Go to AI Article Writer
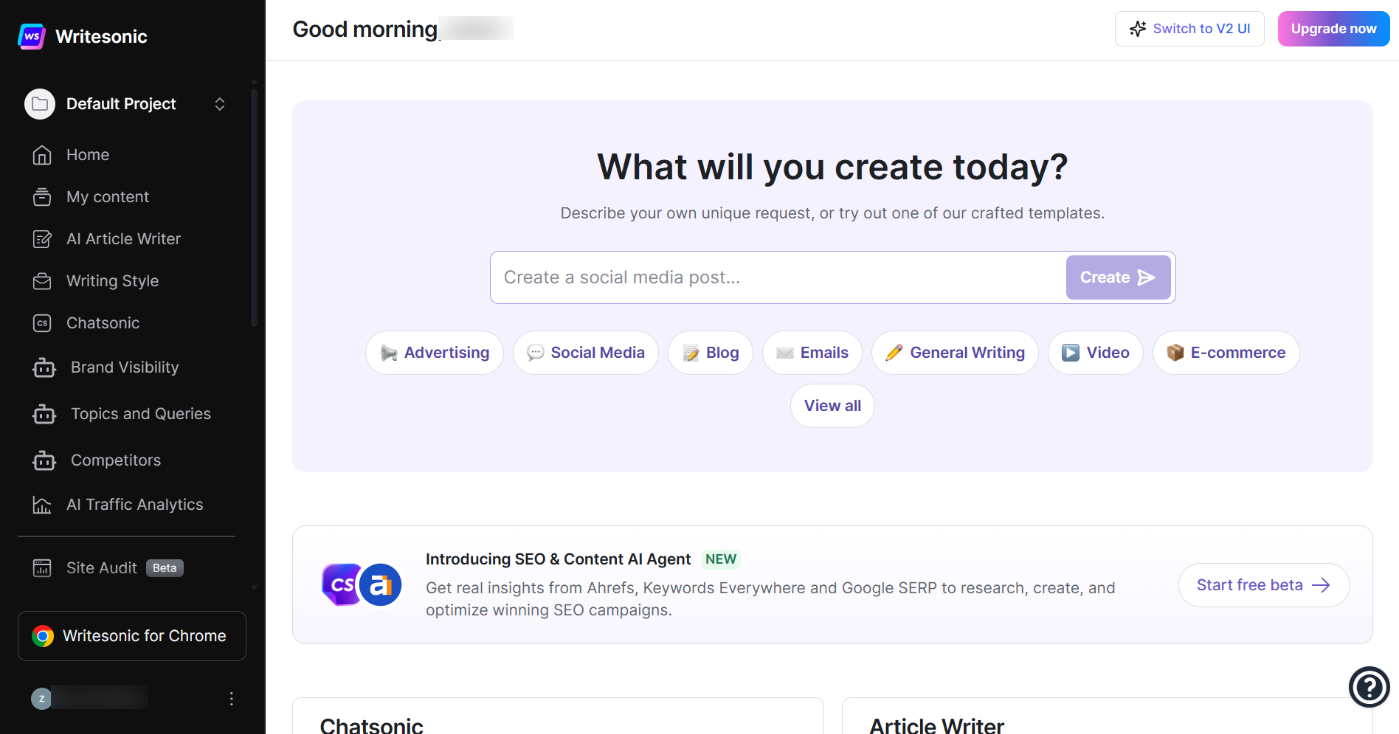1399x734 pixels. coord(123,239)
